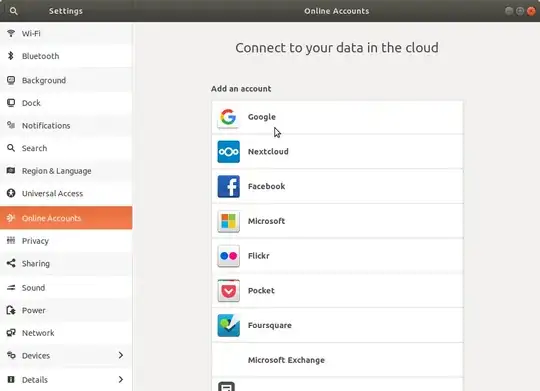Viewport: 540px width, 391px height.
Task: Click the Wi-Fi icon in sidebar
Action: click(x=11, y=33)
